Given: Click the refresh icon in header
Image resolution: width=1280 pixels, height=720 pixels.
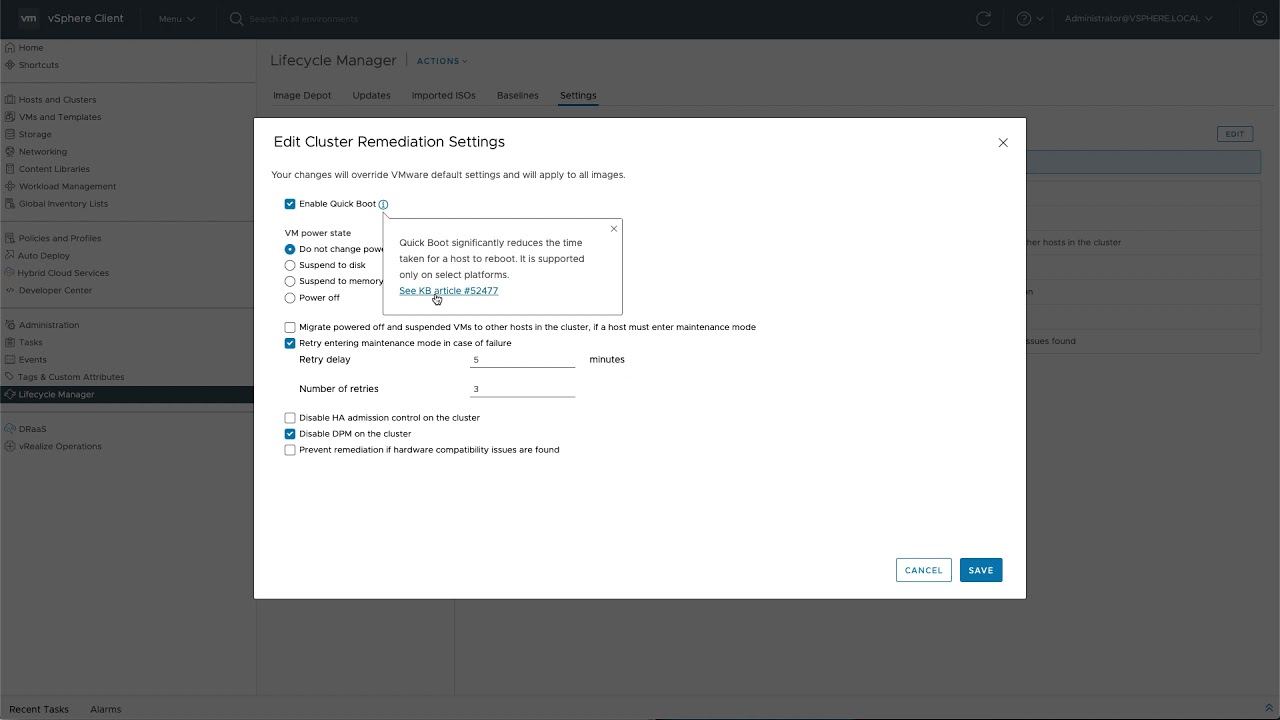Looking at the screenshot, I should 984,19.
